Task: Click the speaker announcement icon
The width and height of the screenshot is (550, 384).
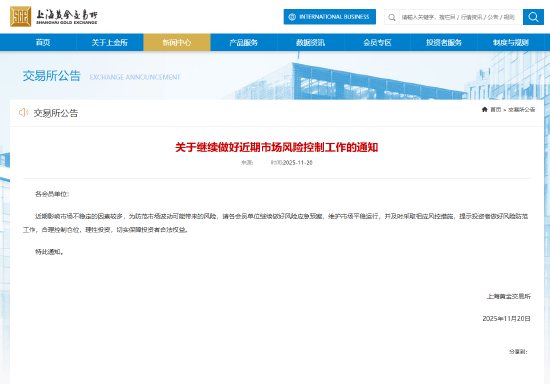Action: point(24,112)
